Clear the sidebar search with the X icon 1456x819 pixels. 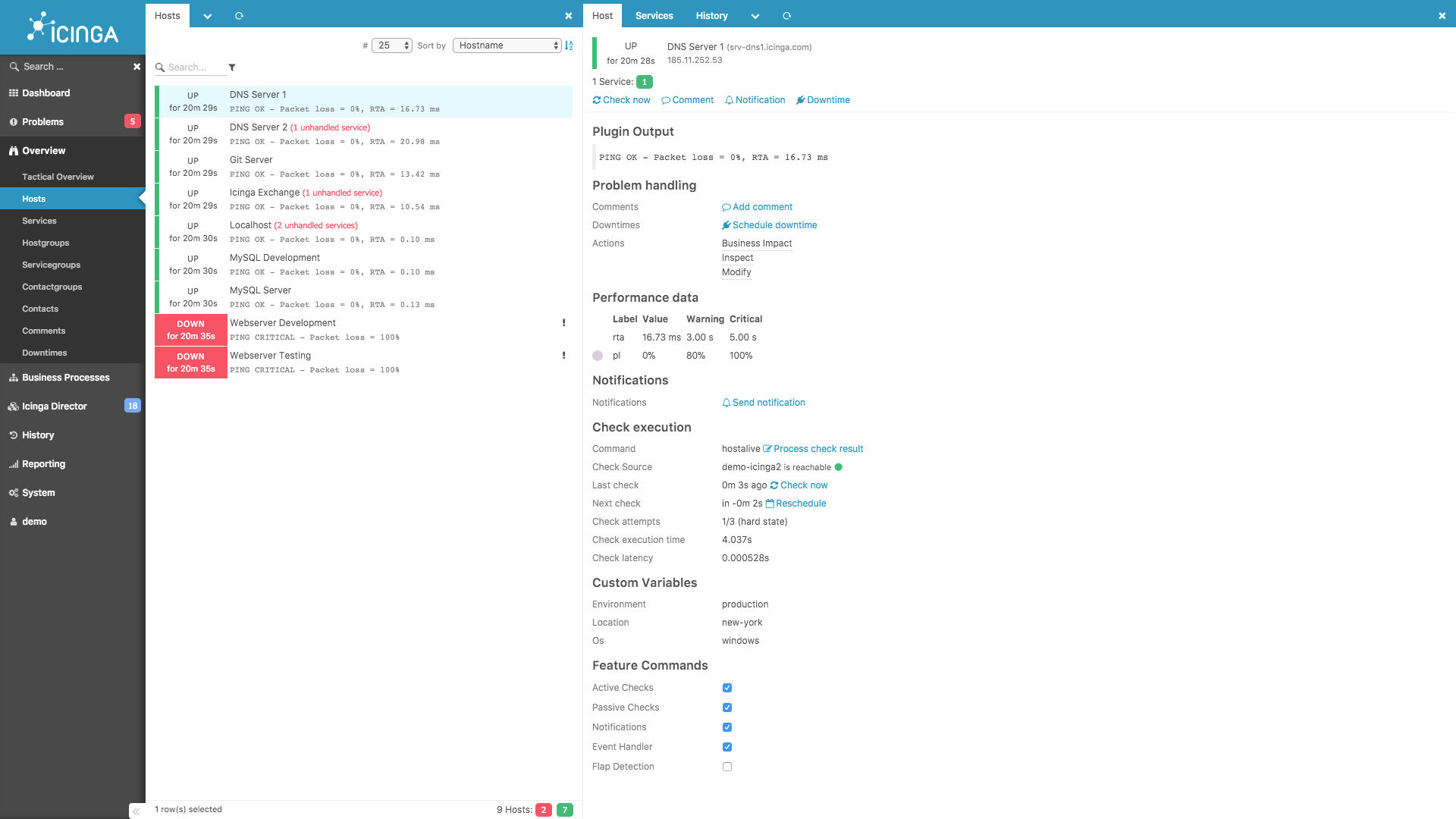[x=136, y=67]
